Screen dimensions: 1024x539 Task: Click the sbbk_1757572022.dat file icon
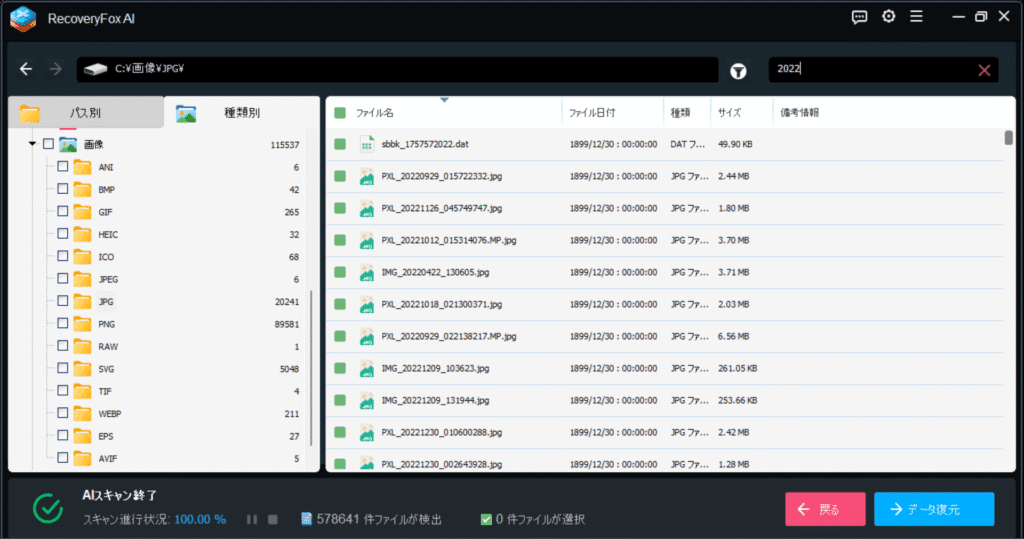367,144
